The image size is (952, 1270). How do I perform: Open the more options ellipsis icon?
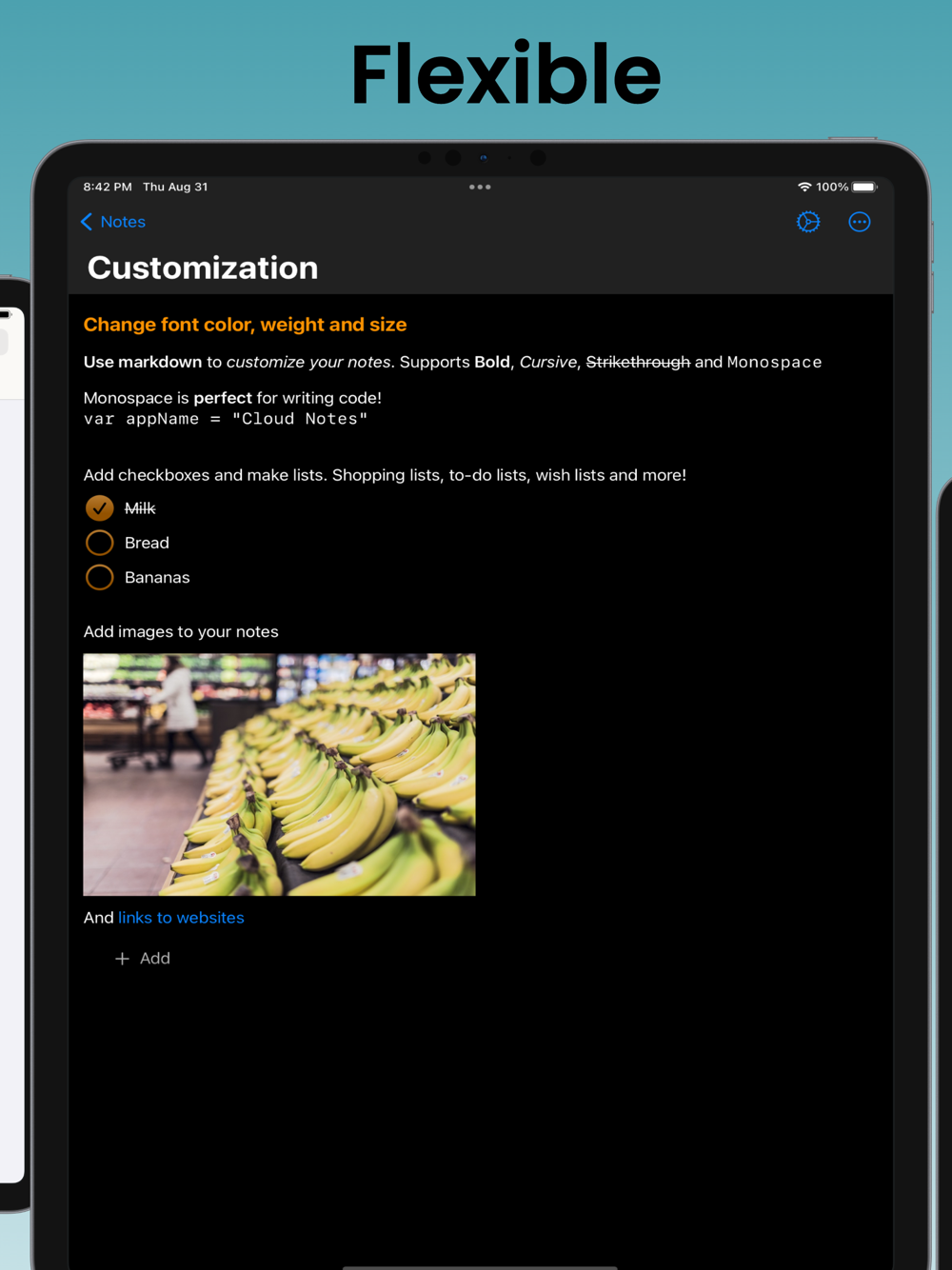860,222
